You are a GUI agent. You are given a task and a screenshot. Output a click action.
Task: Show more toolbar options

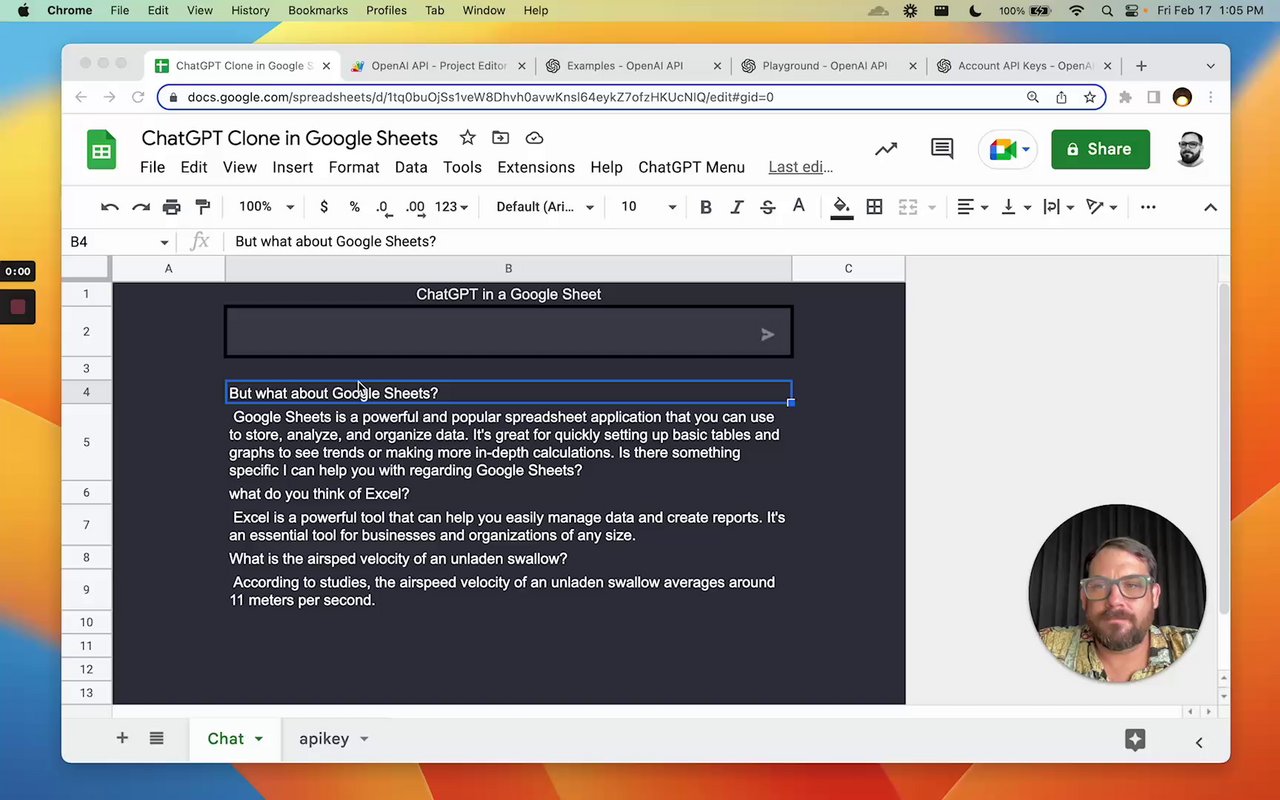(x=1148, y=207)
